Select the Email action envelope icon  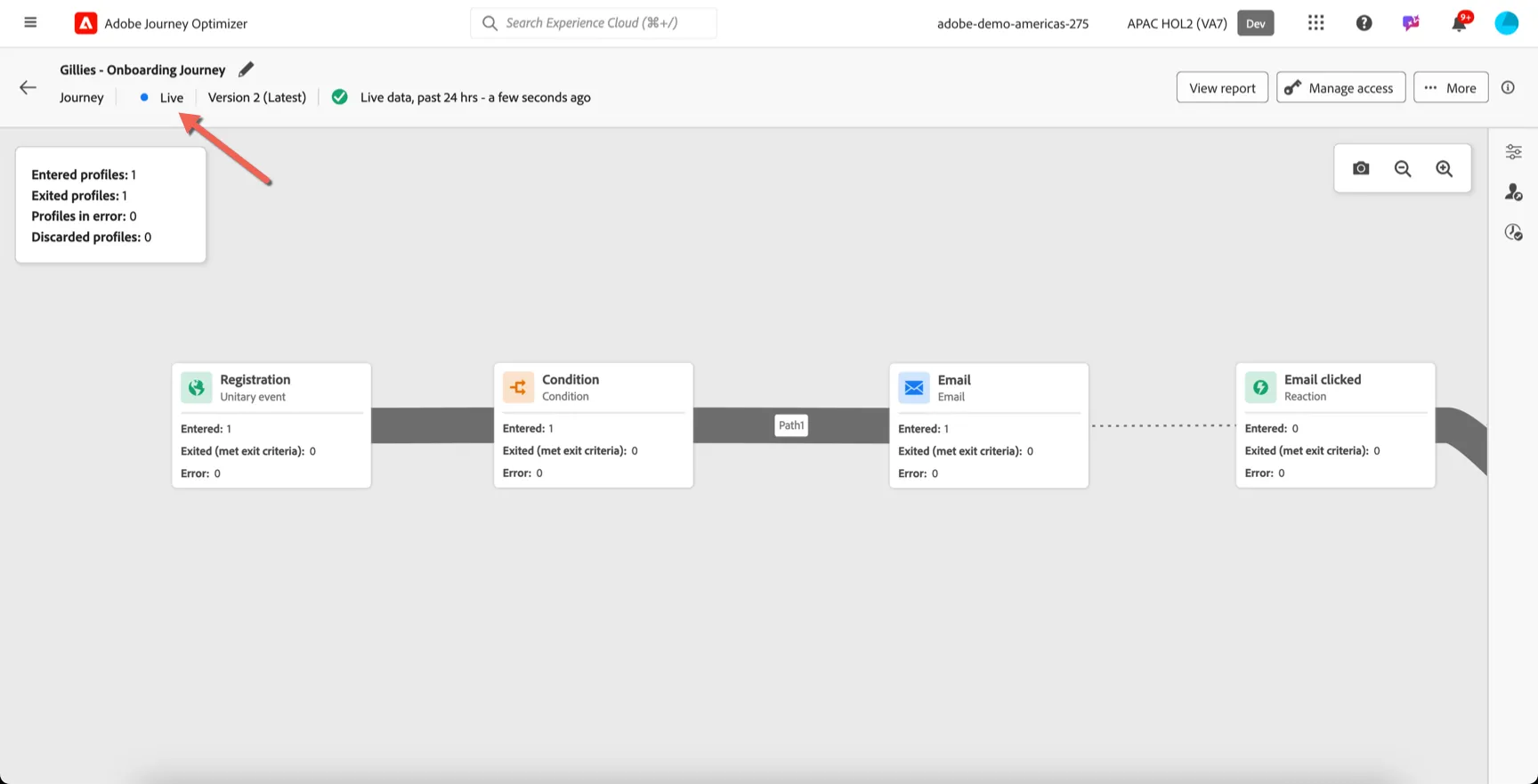[914, 388]
